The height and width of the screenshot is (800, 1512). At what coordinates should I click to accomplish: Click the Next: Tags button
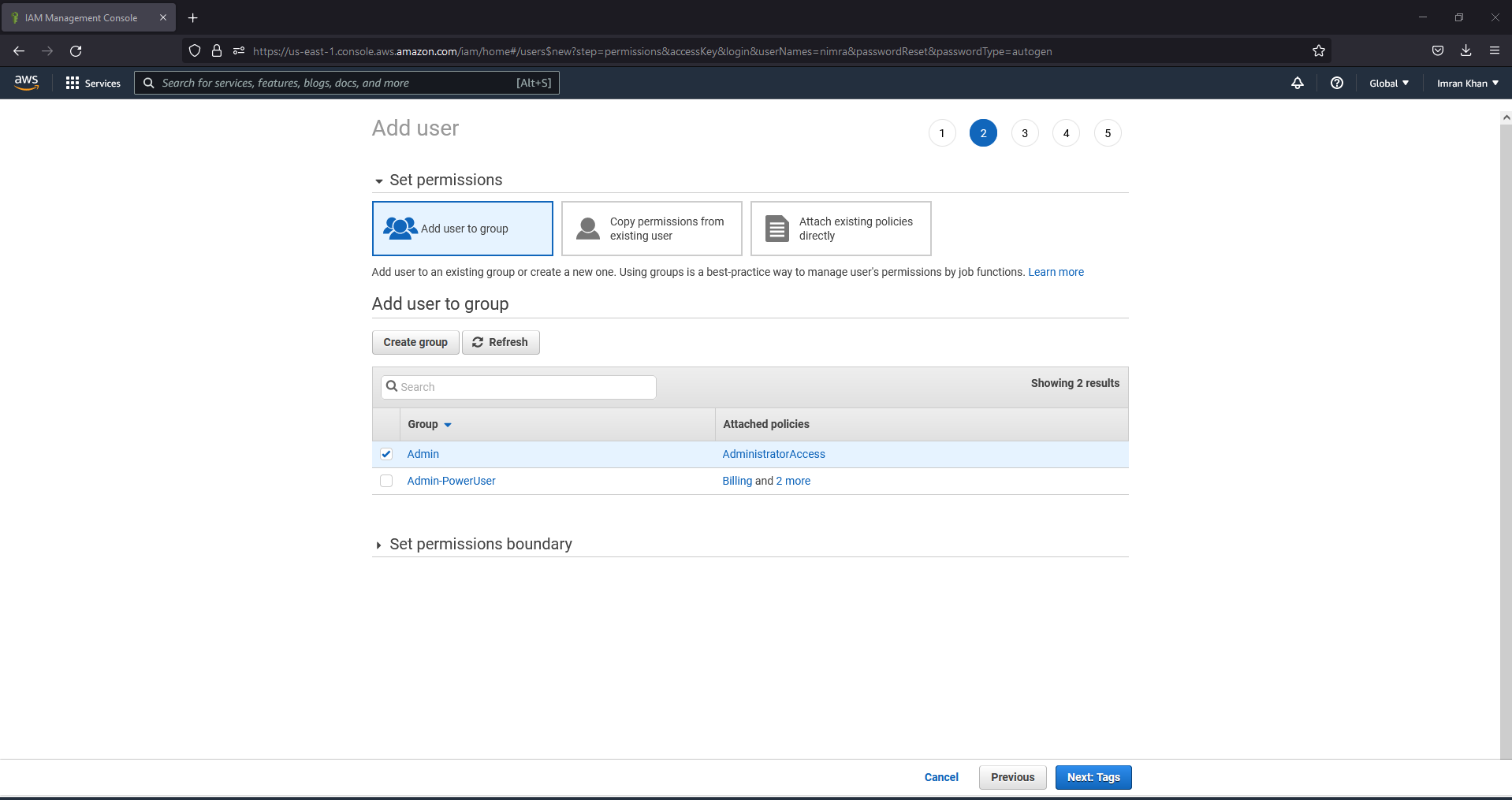point(1093,777)
